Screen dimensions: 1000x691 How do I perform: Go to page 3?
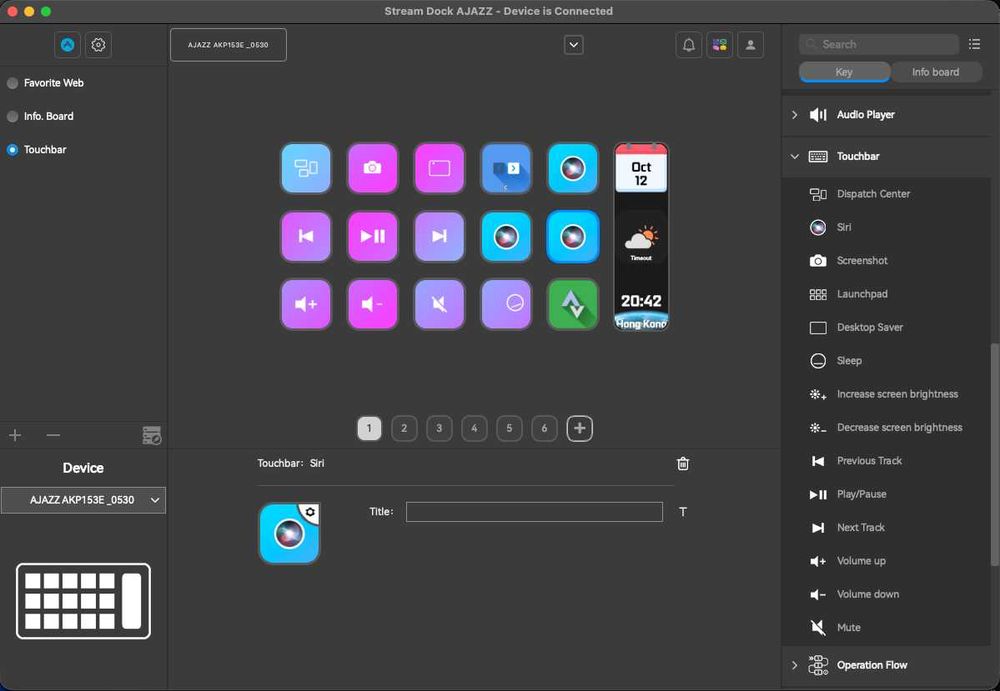pos(439,428)
